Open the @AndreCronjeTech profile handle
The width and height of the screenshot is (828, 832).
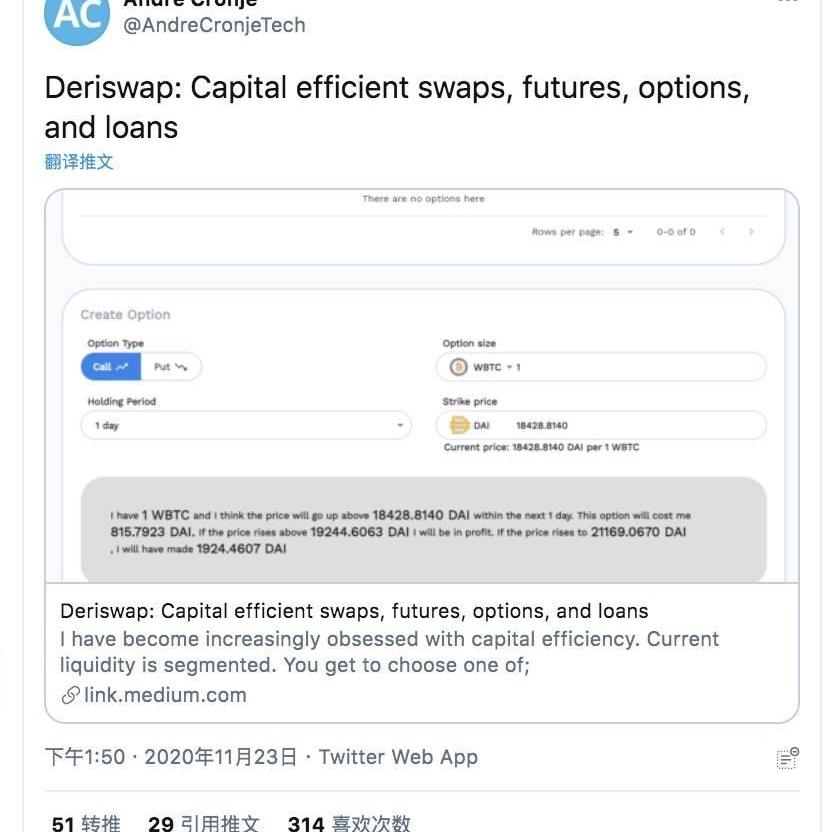point(214,25)
